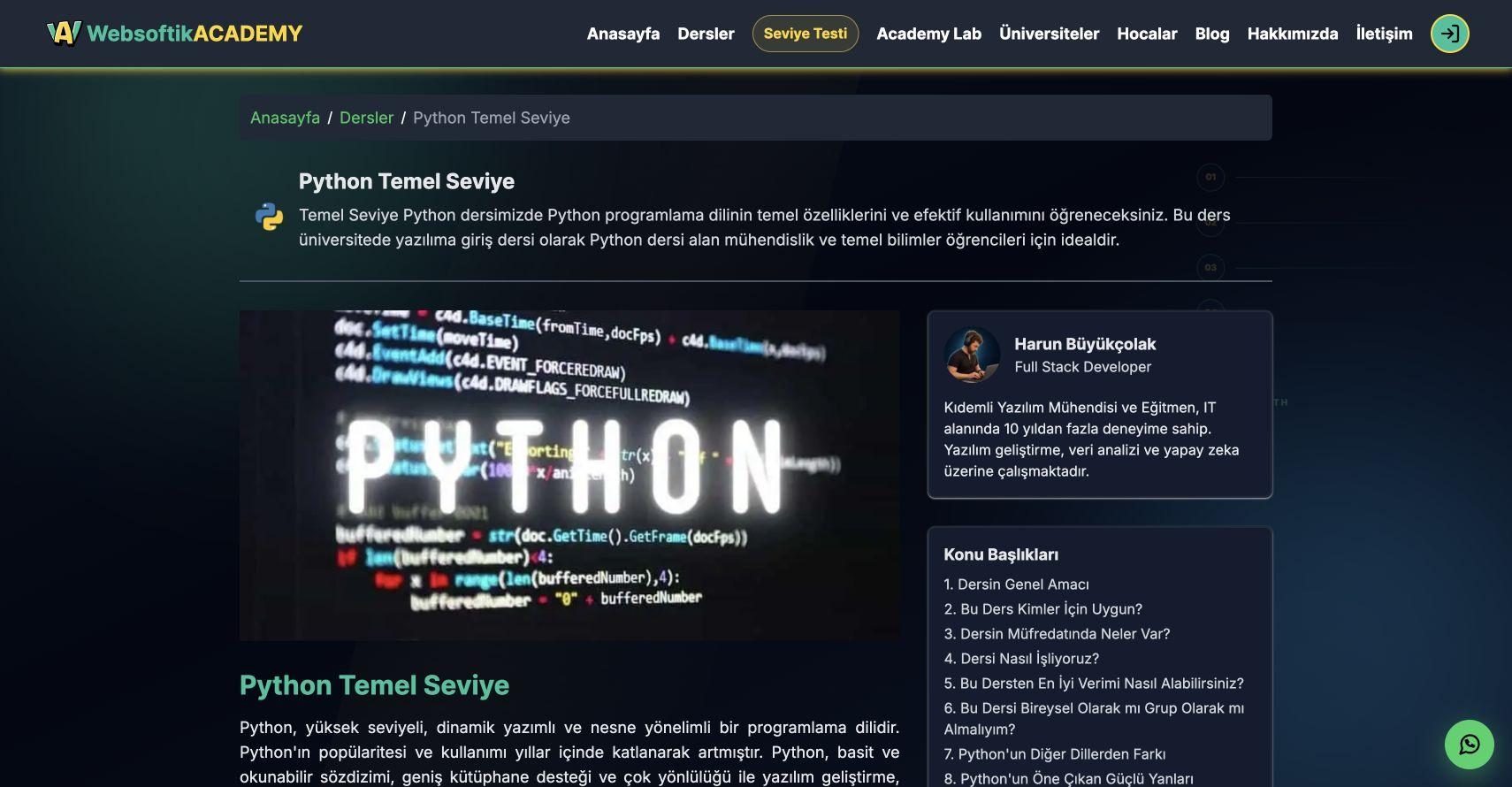This screenshot has width=1512, height=787.
Task: Click the Seviye Testi pill button
Action: [806, 34]
